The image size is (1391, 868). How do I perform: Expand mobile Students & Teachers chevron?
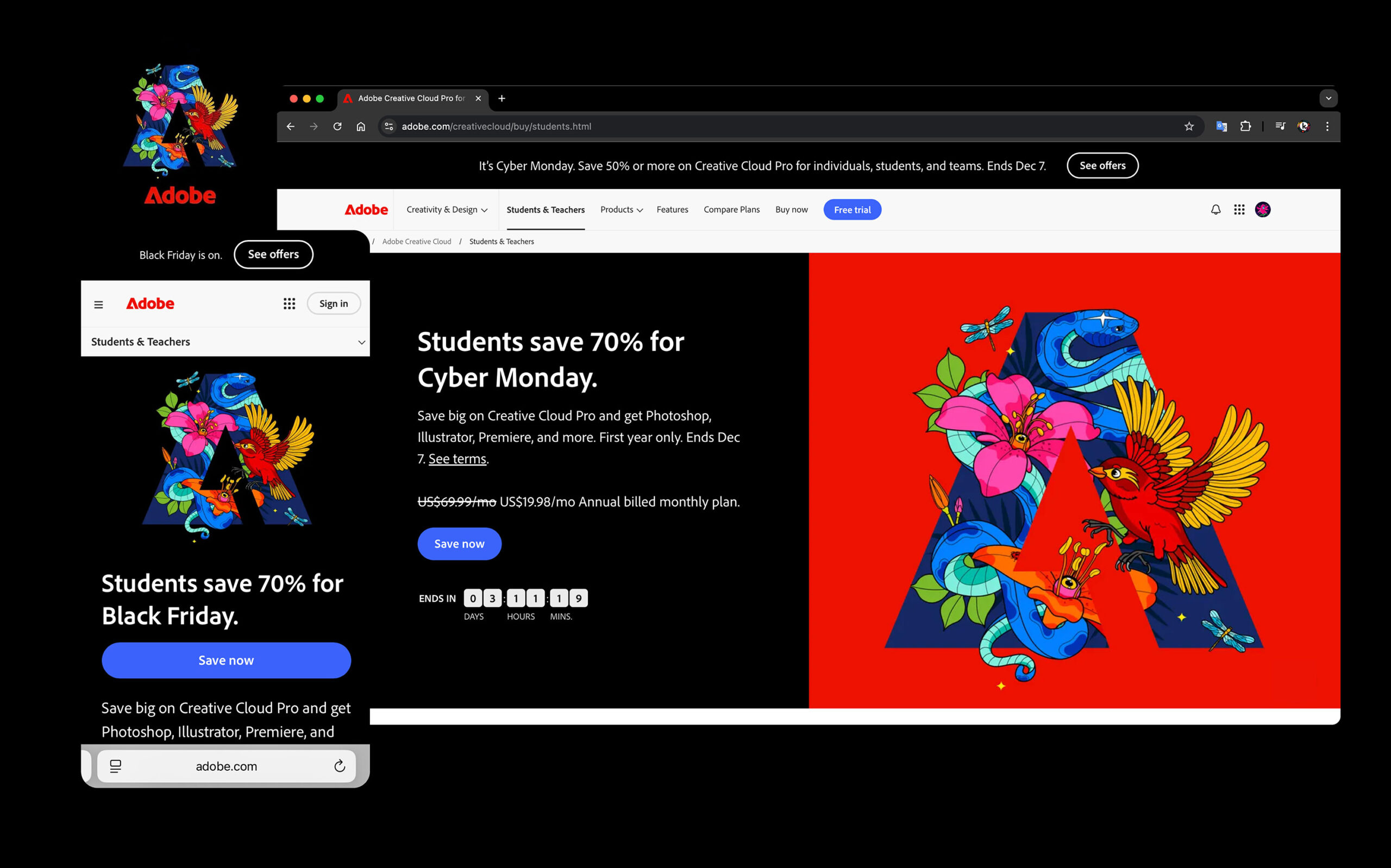(362, 342)
